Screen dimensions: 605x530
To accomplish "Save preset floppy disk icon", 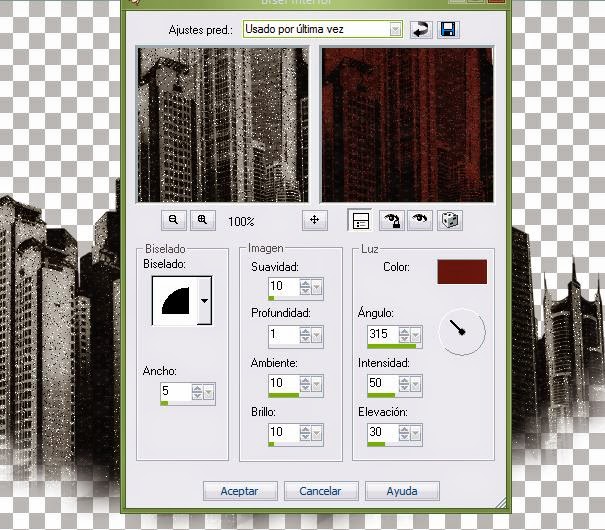I will point(448,29).
